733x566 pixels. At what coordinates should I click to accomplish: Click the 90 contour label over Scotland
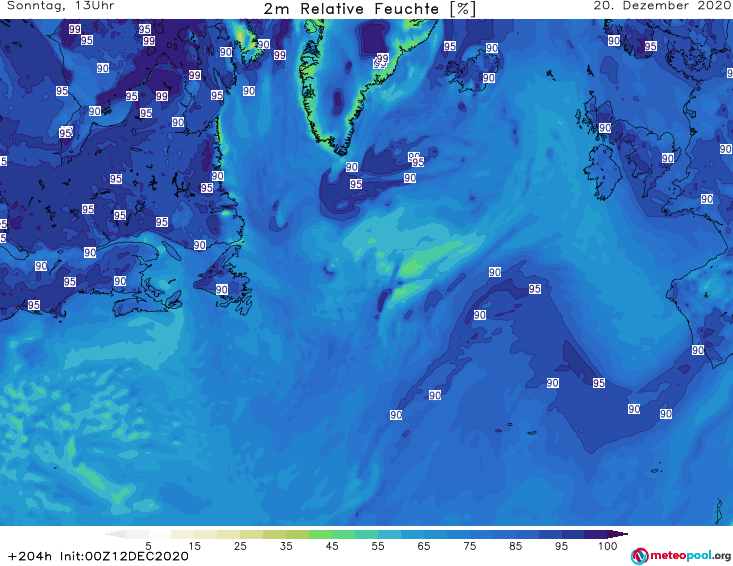point(605,128)
